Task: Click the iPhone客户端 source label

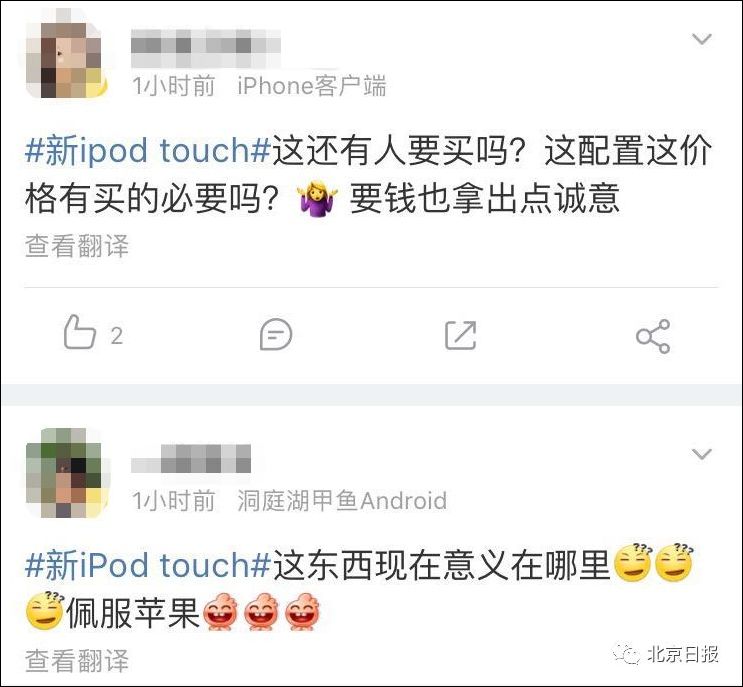Action: pos(312,86)
